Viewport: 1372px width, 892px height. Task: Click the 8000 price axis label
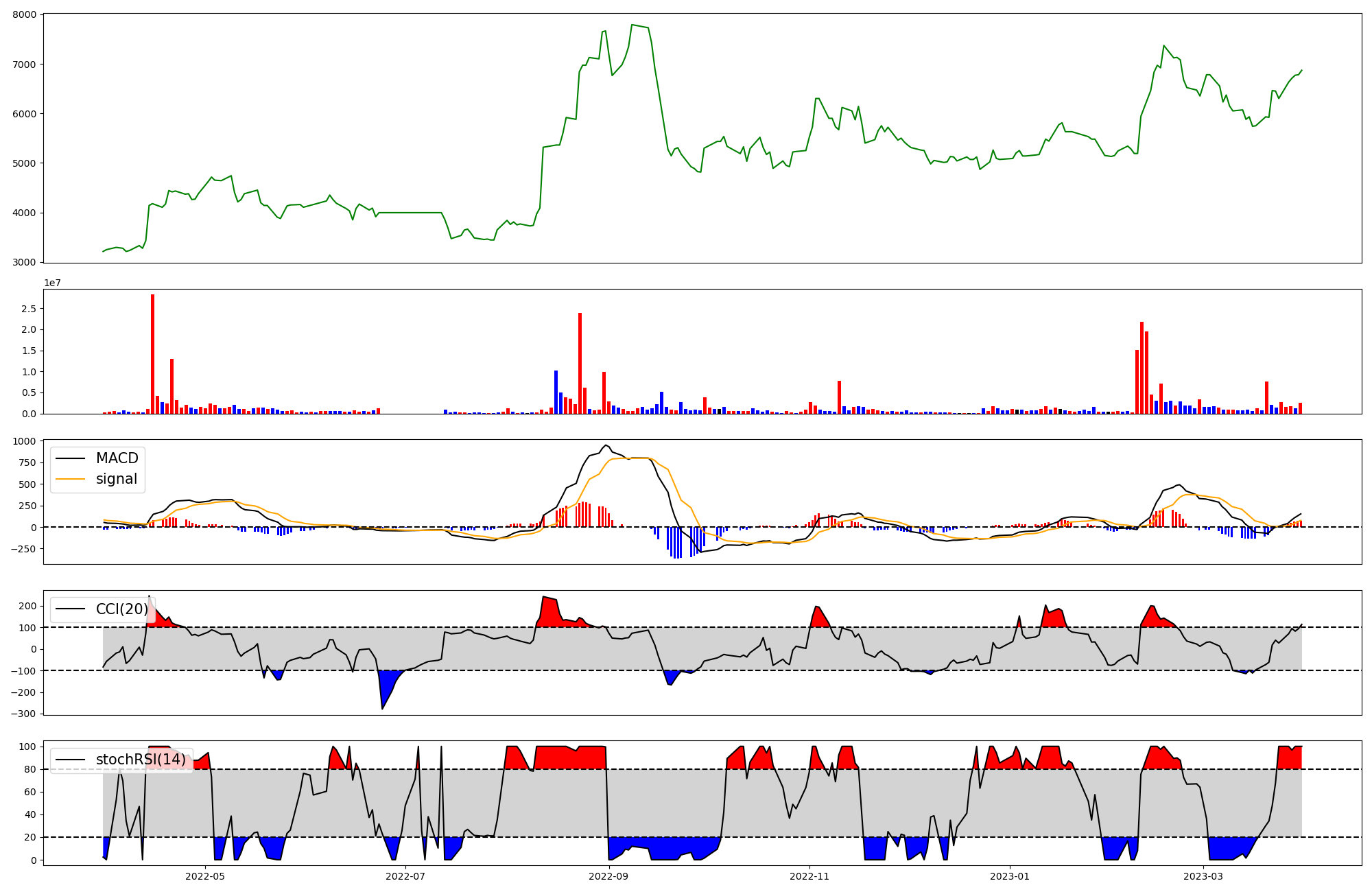pos(25,15)
